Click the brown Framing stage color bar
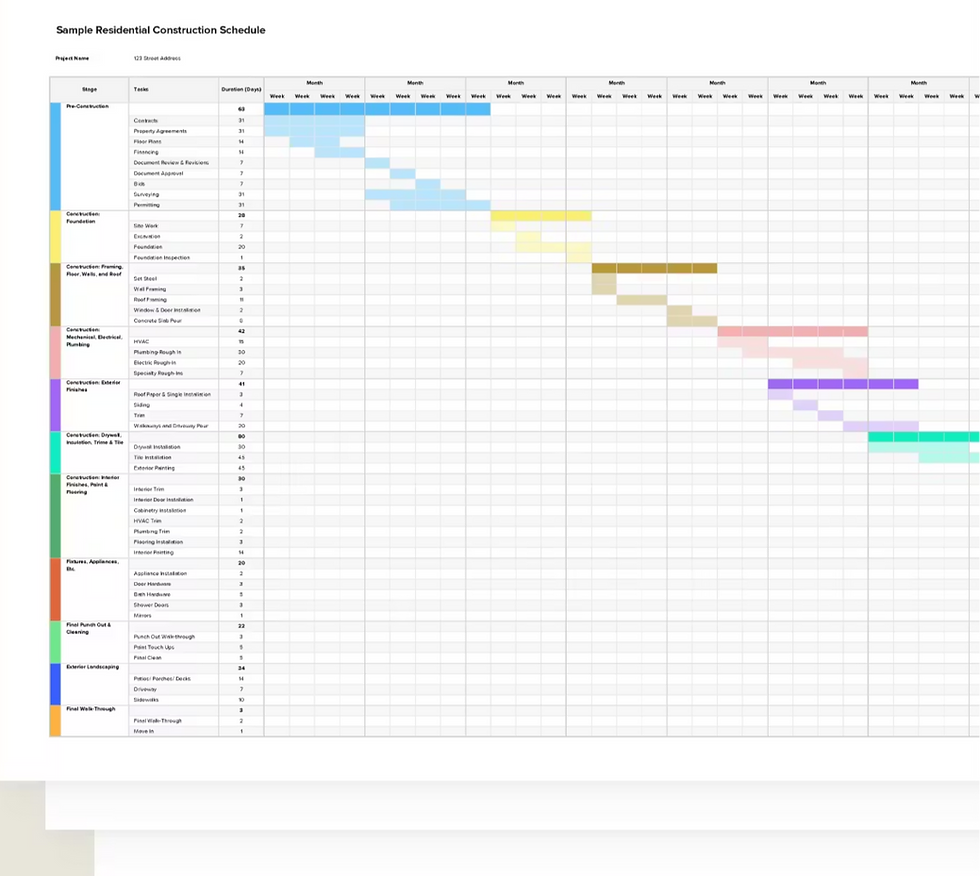Screen dimensions: 980x876 (x=56, y=294)
